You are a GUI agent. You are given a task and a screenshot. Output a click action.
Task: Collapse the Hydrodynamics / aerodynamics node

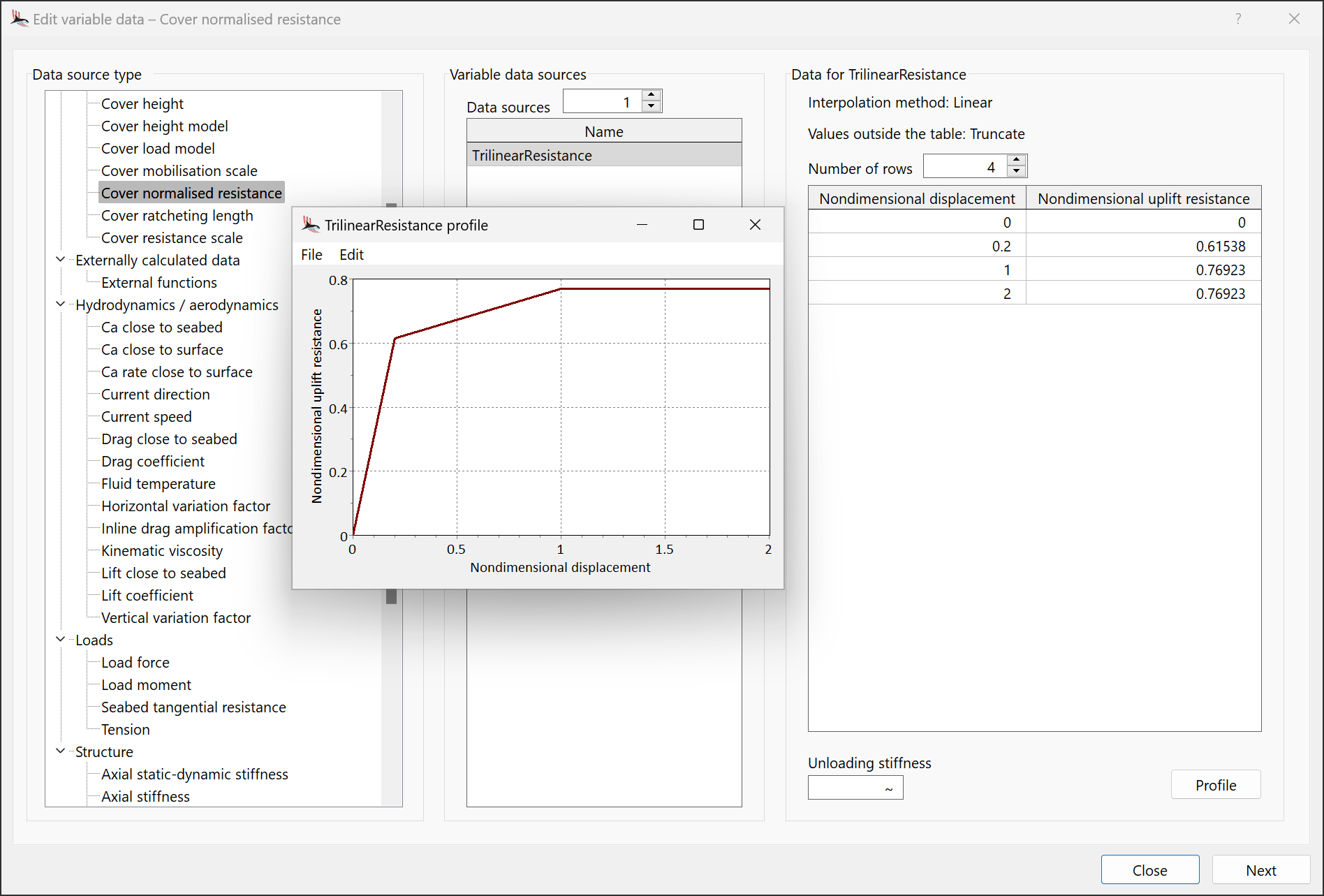[x=61, y=304]
